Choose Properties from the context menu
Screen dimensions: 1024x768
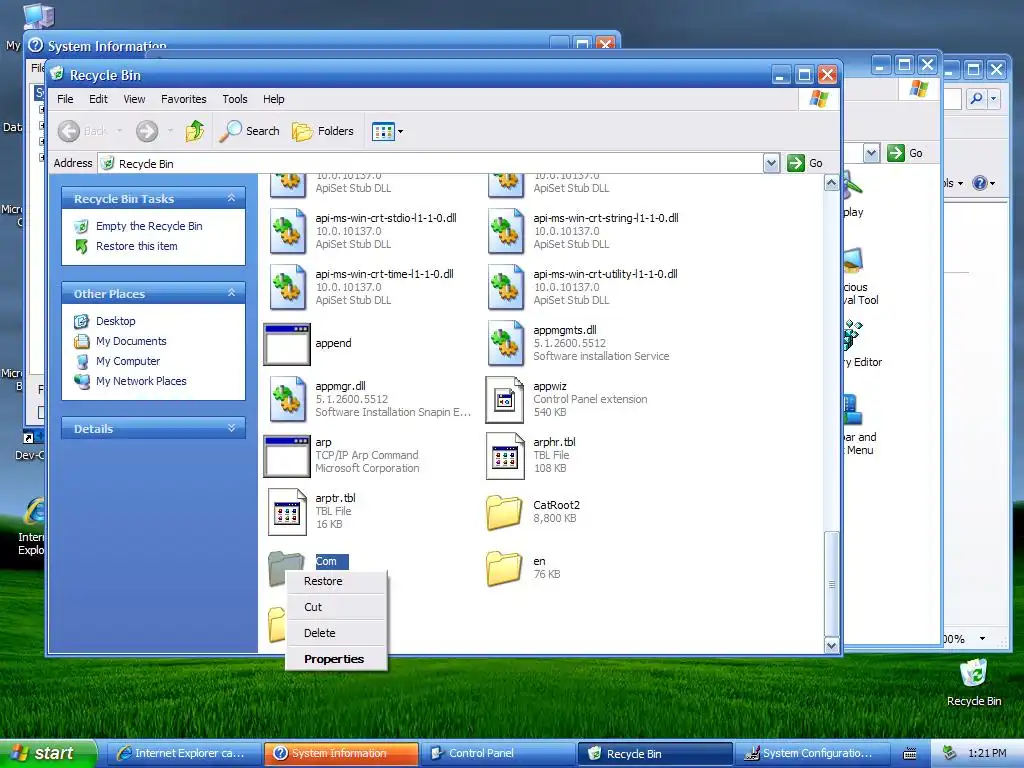click(x=336, y=659)
